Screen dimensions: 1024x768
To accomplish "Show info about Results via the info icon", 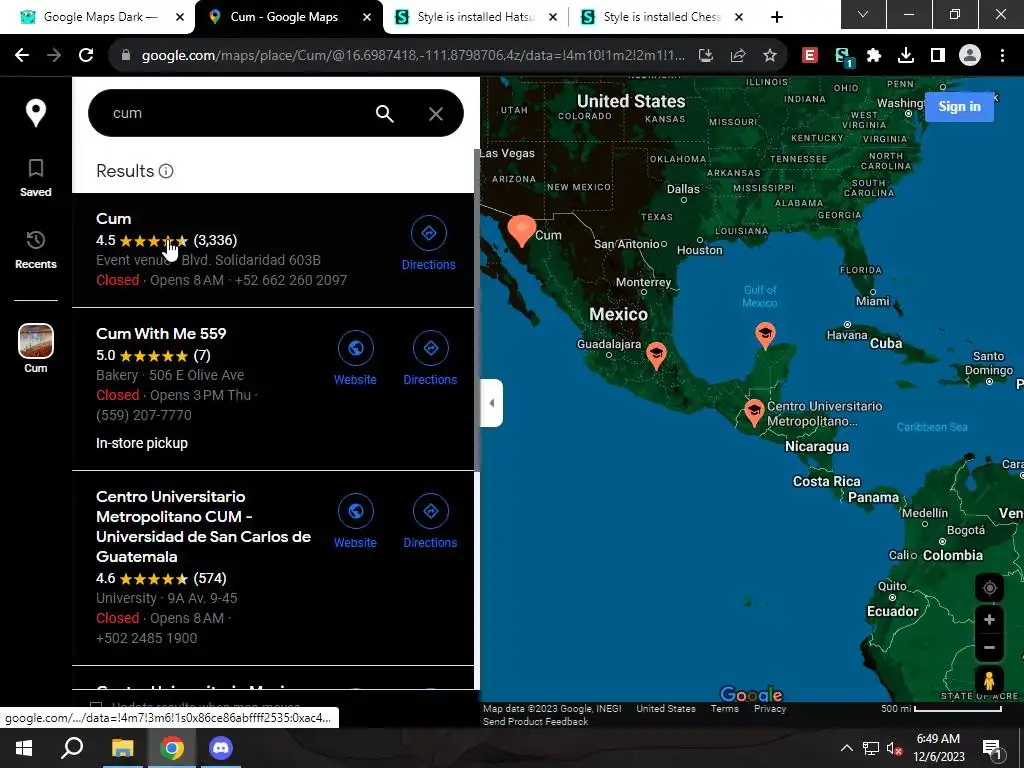I will point(167,171).
